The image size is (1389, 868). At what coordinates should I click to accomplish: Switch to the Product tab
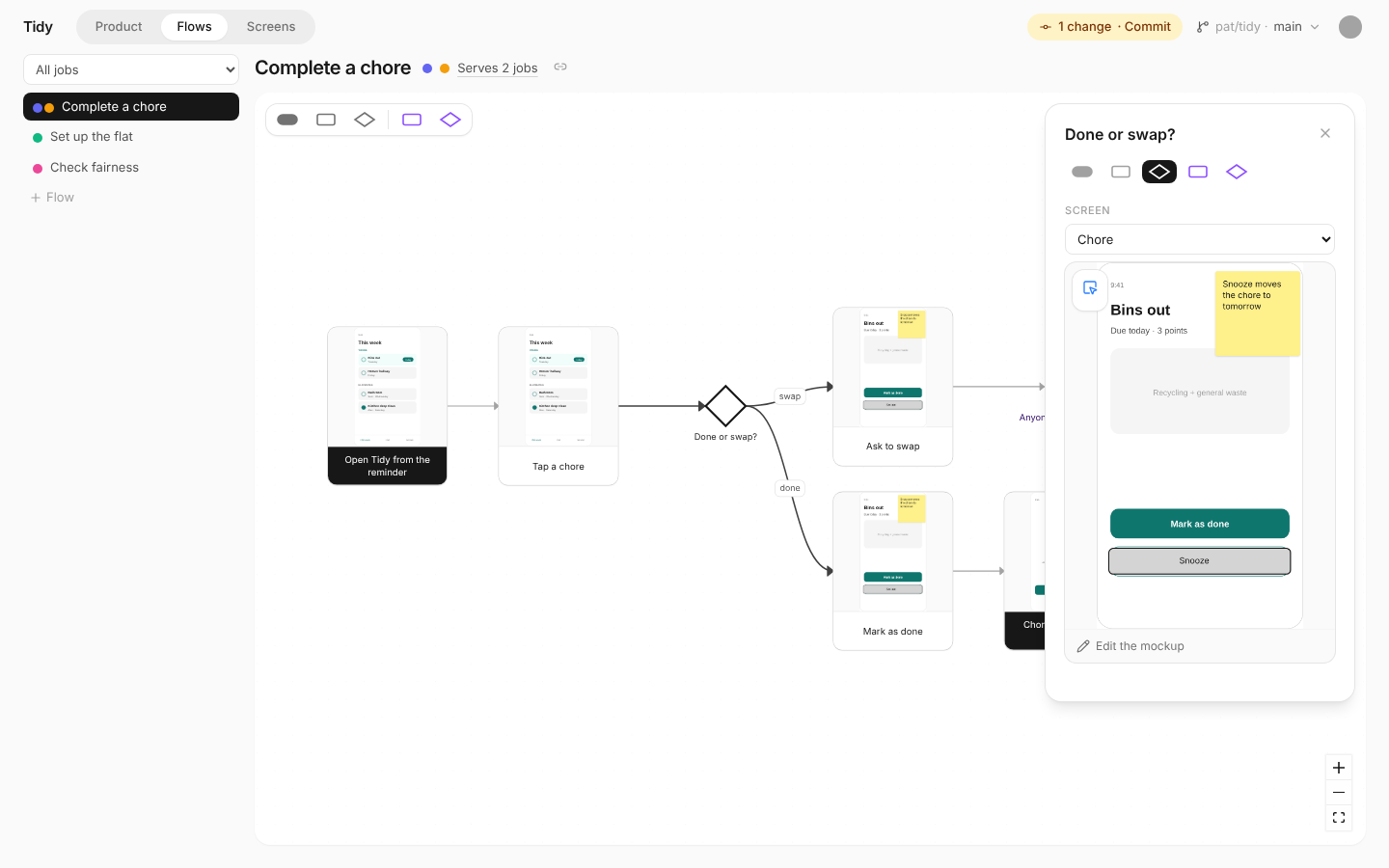119,27
